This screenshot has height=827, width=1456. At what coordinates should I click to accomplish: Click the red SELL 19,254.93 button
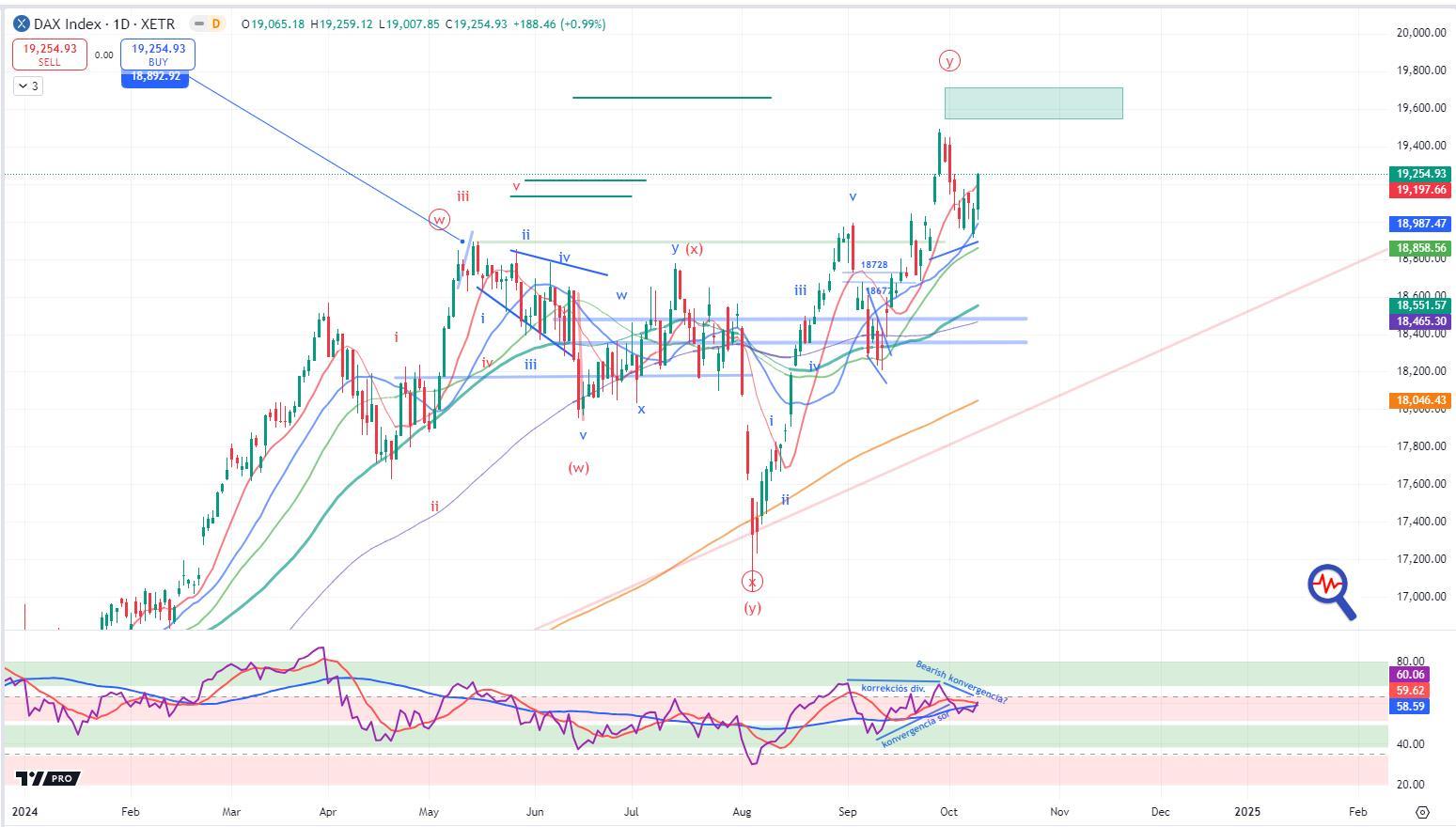coord(49,55)
